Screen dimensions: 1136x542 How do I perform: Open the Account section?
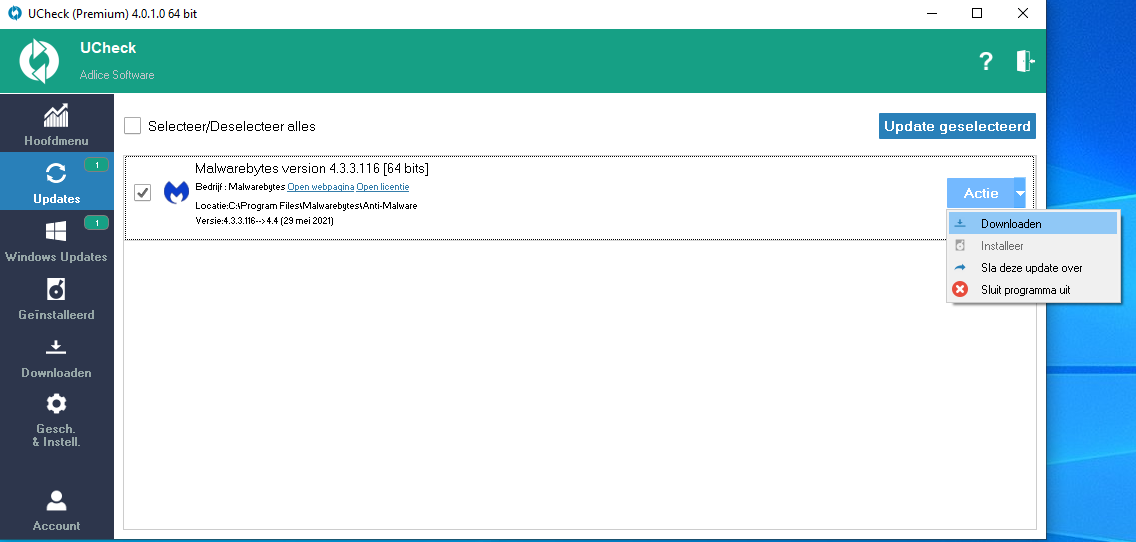click(x=57, y=510)
